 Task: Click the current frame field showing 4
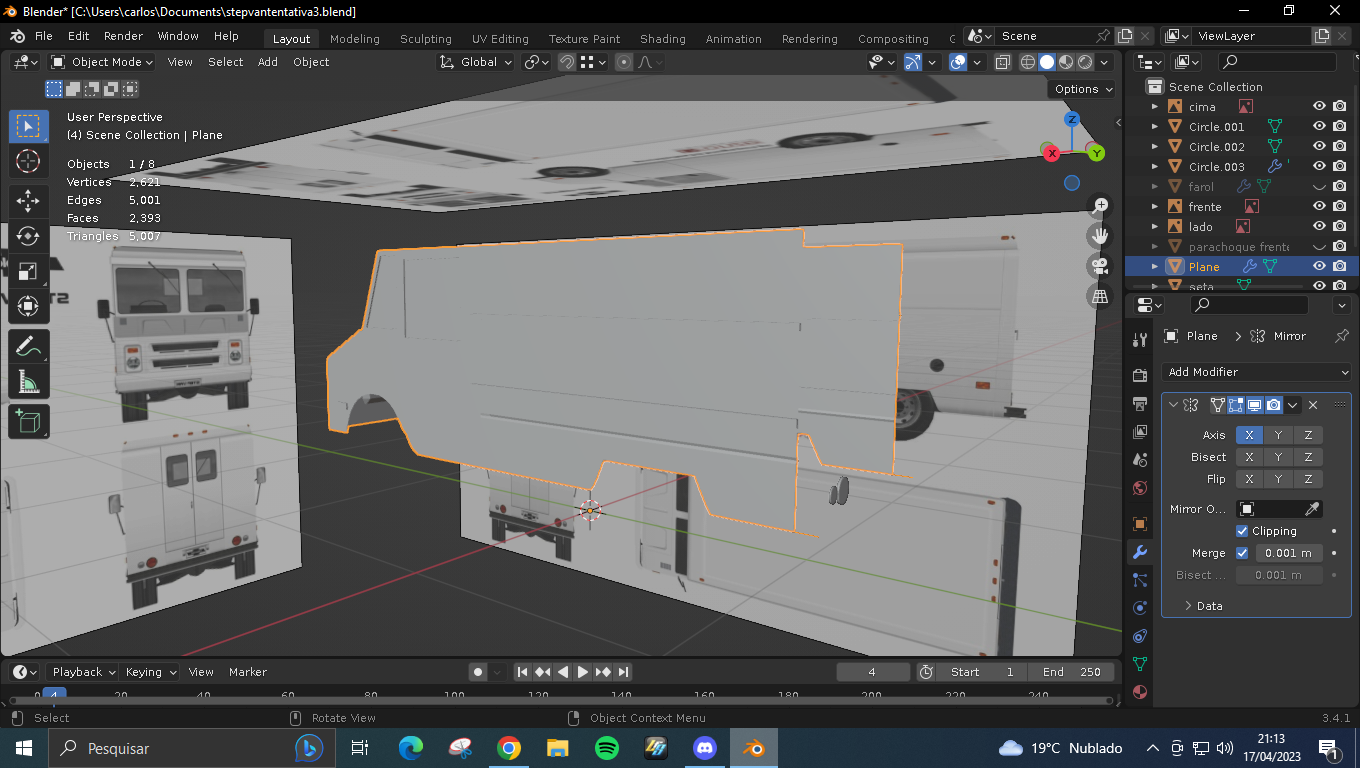click(873, 672)
